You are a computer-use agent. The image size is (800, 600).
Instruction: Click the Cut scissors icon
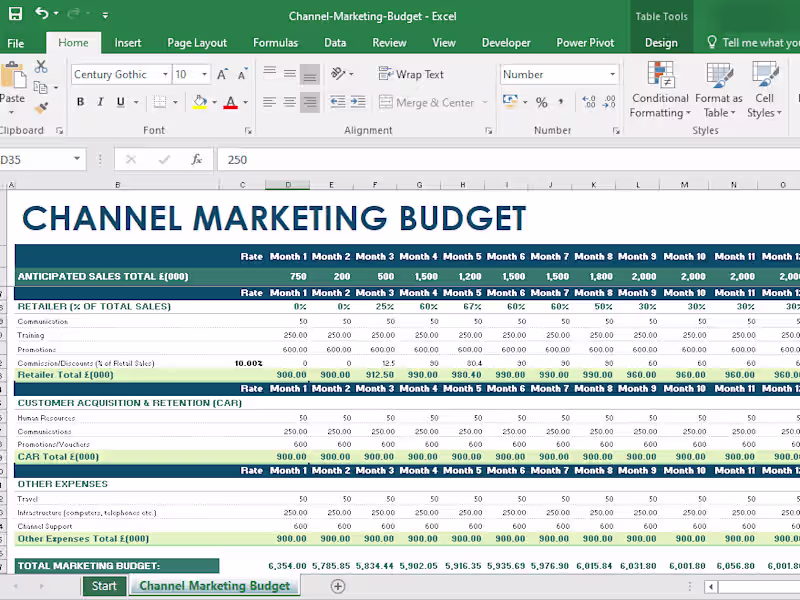point(41,67)
